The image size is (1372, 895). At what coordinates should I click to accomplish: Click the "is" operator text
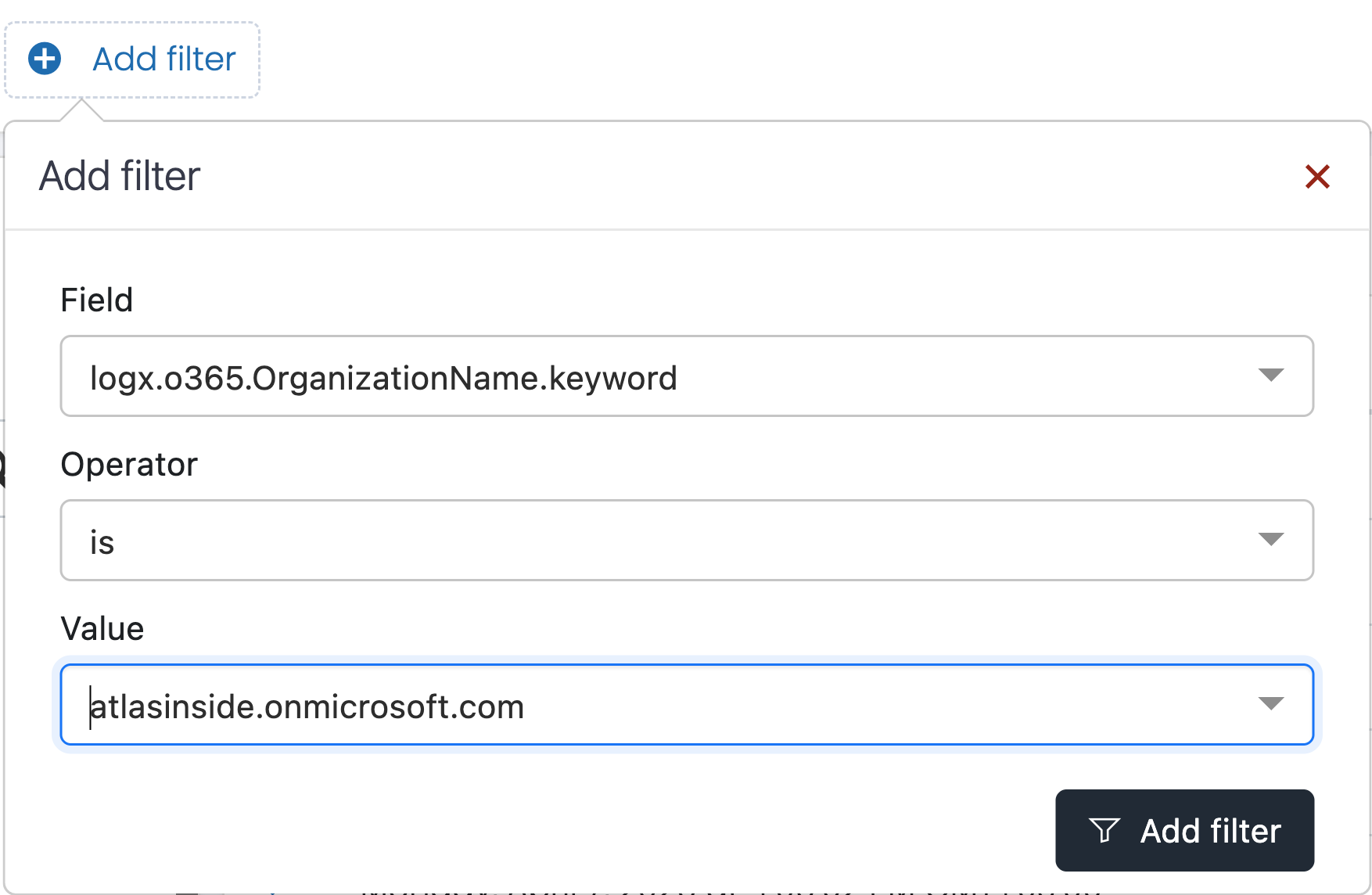pyautogui.click(x=102, y=543)
